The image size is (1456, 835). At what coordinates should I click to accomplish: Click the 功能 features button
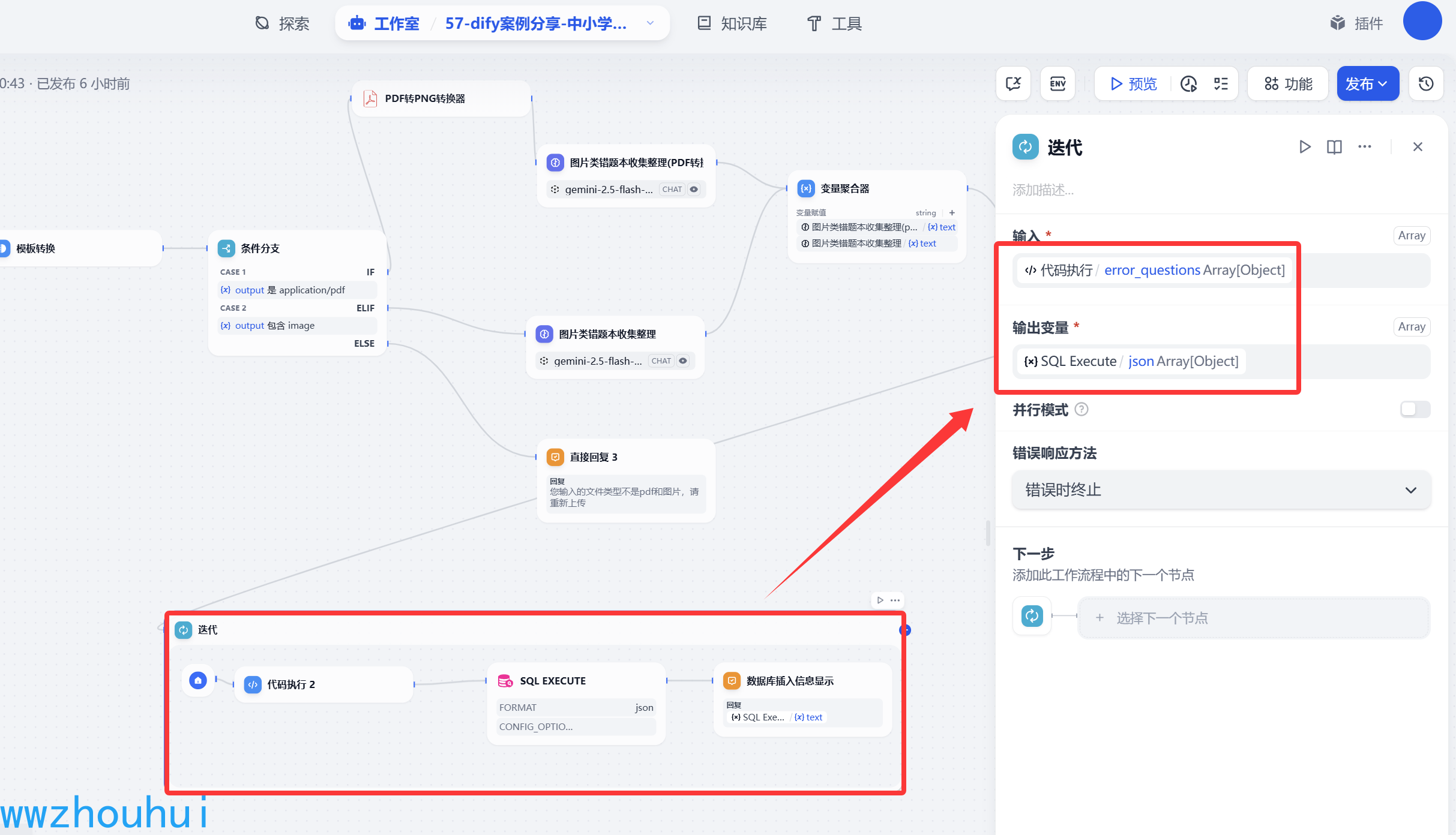click(1288, 84)
